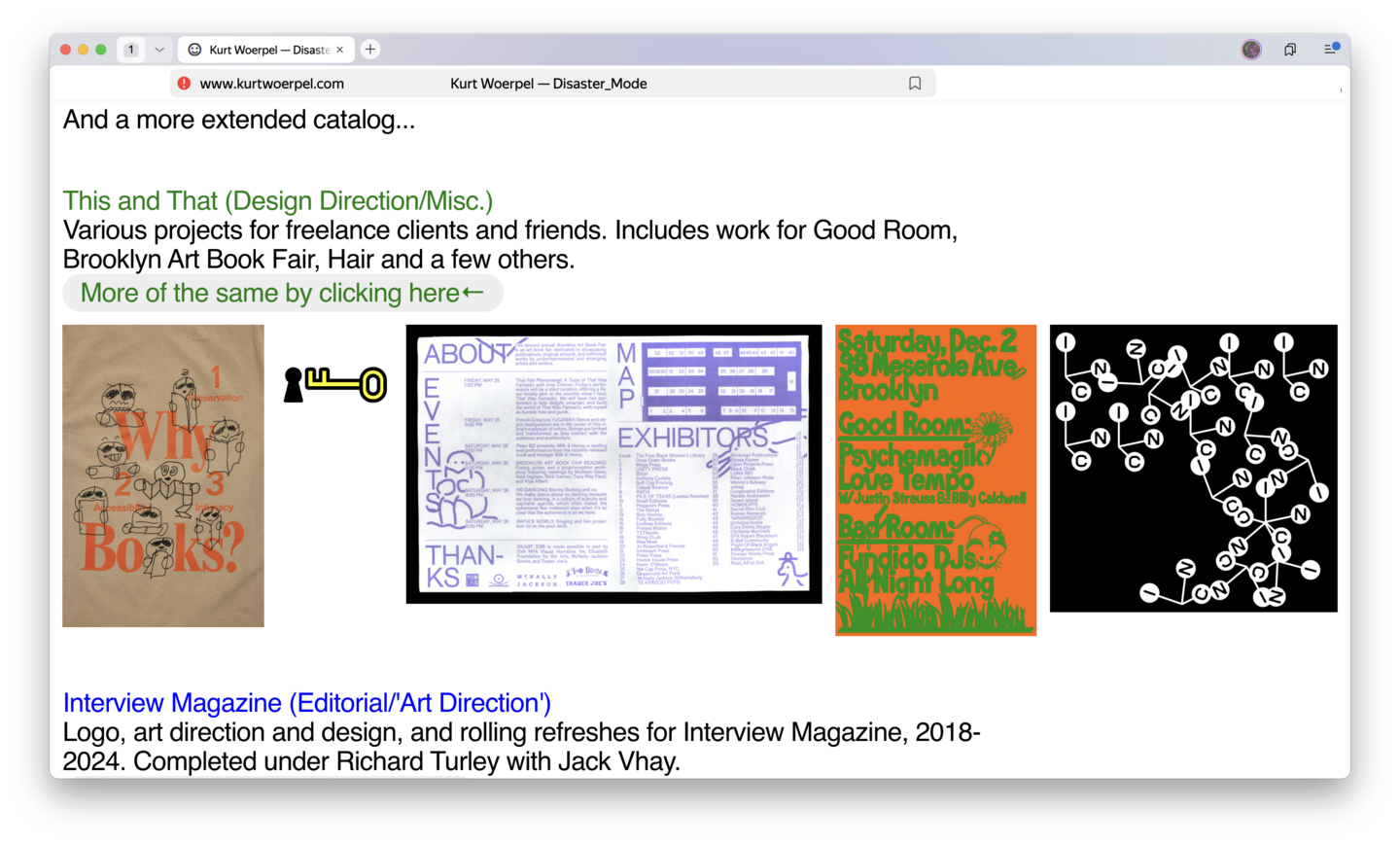Click the www.kurtwoerpel.com address field
Screen dimensions: 1400x844
click(x=272, y=84)
